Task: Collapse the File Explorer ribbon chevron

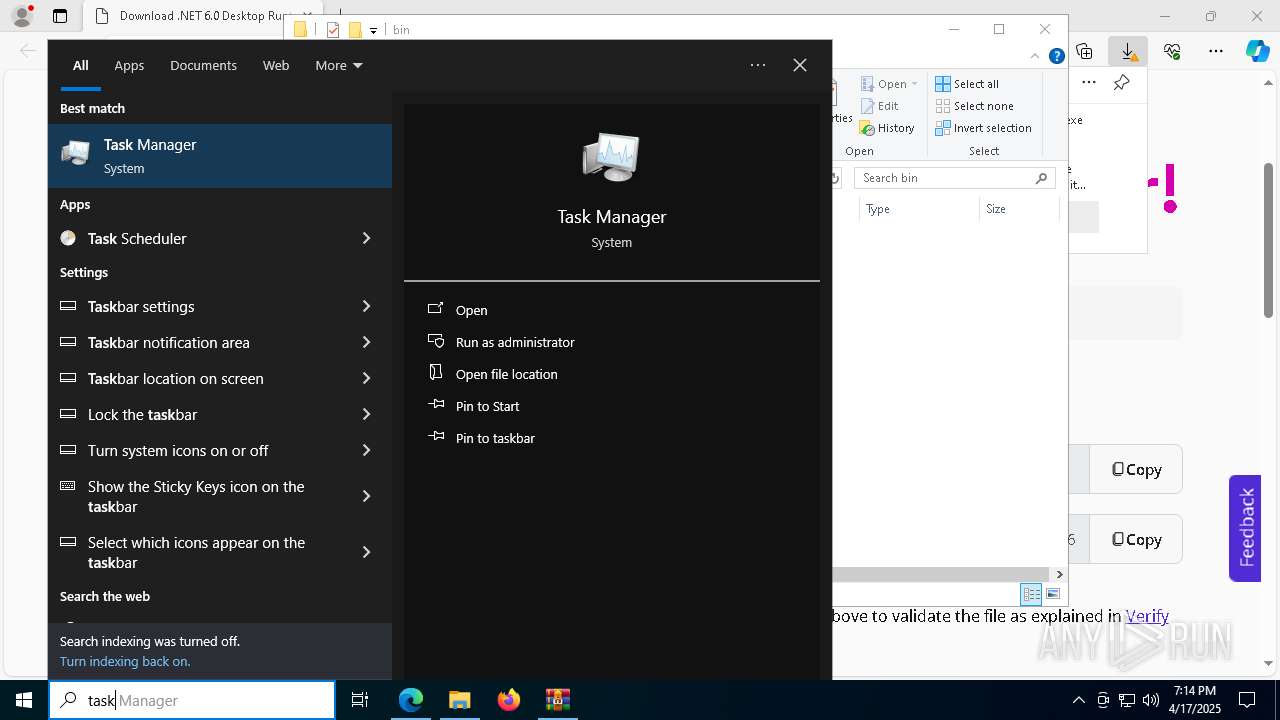Action: pyautogui.click(x=1037, y=57)
